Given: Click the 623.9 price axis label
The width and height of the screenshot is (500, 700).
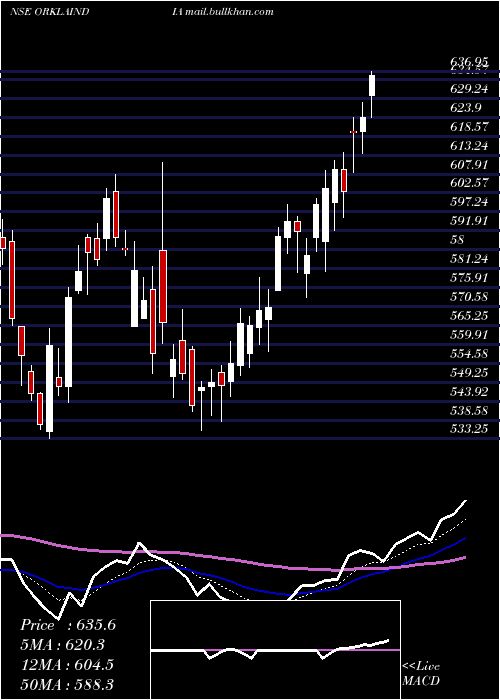Looking at the screenshot, I should pyautogui.click(x=465, y=108).
